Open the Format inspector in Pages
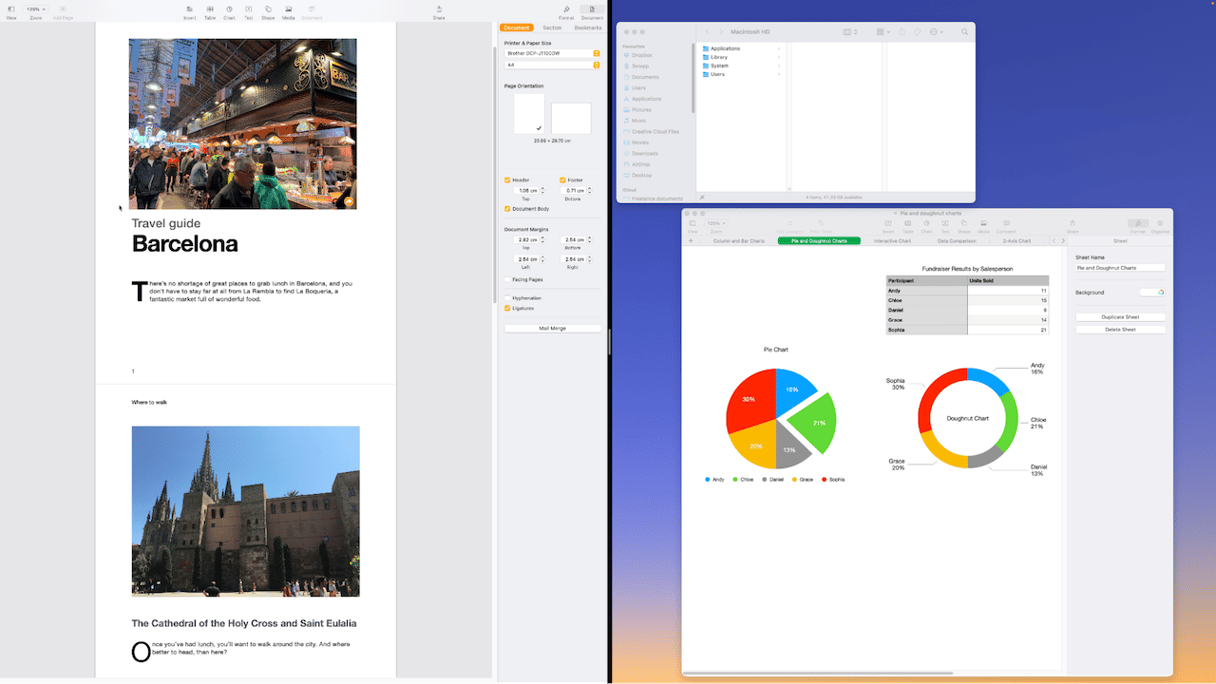The image size is (1216, 684). point(566,11)
